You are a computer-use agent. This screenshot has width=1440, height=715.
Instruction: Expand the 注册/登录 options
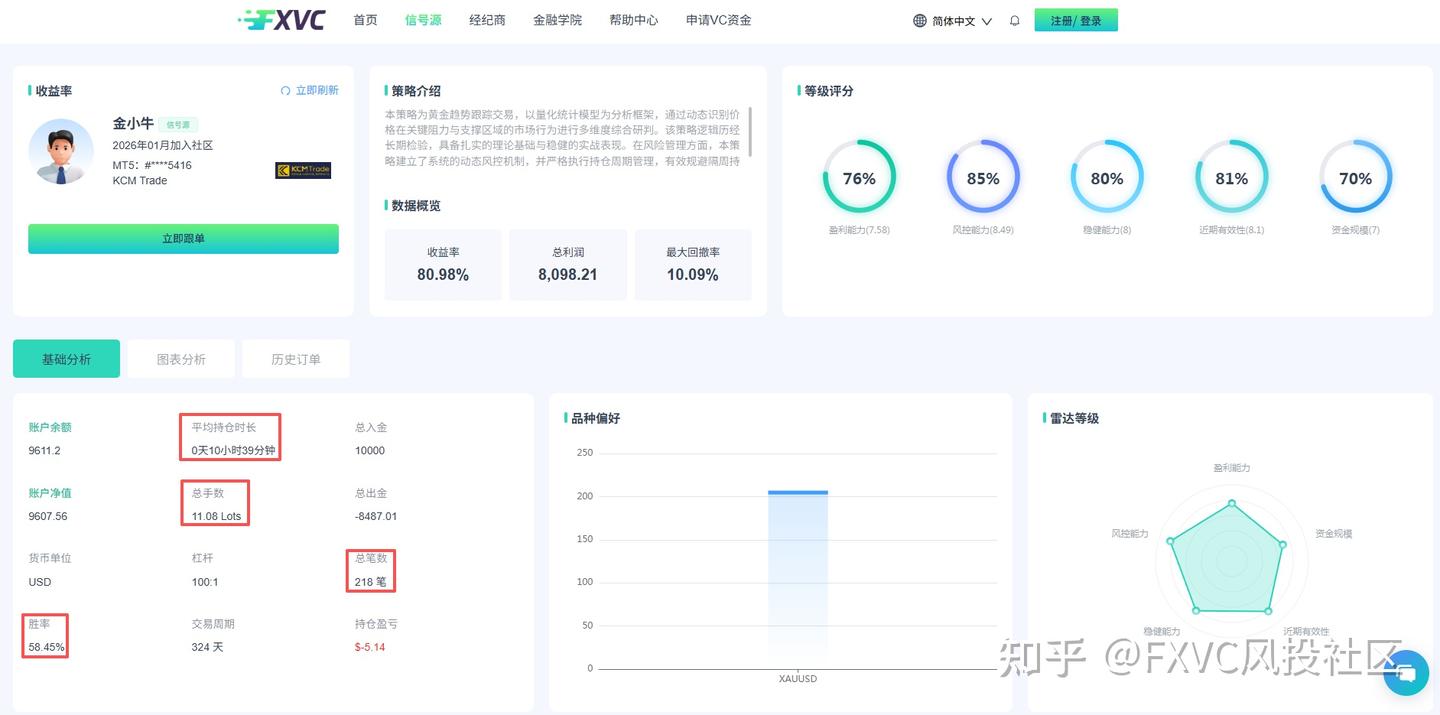1076,19
